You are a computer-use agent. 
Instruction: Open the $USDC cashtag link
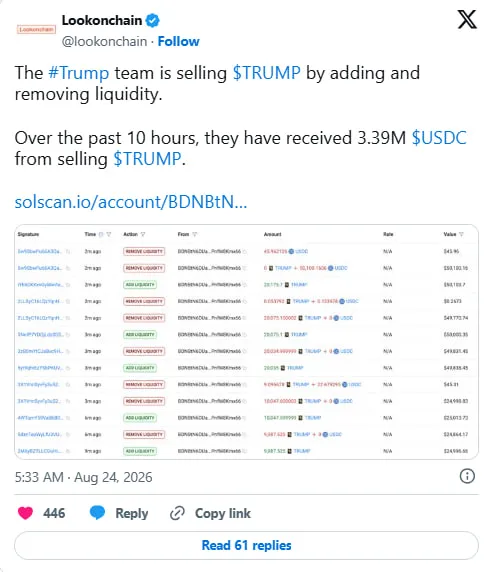[439, 138]
